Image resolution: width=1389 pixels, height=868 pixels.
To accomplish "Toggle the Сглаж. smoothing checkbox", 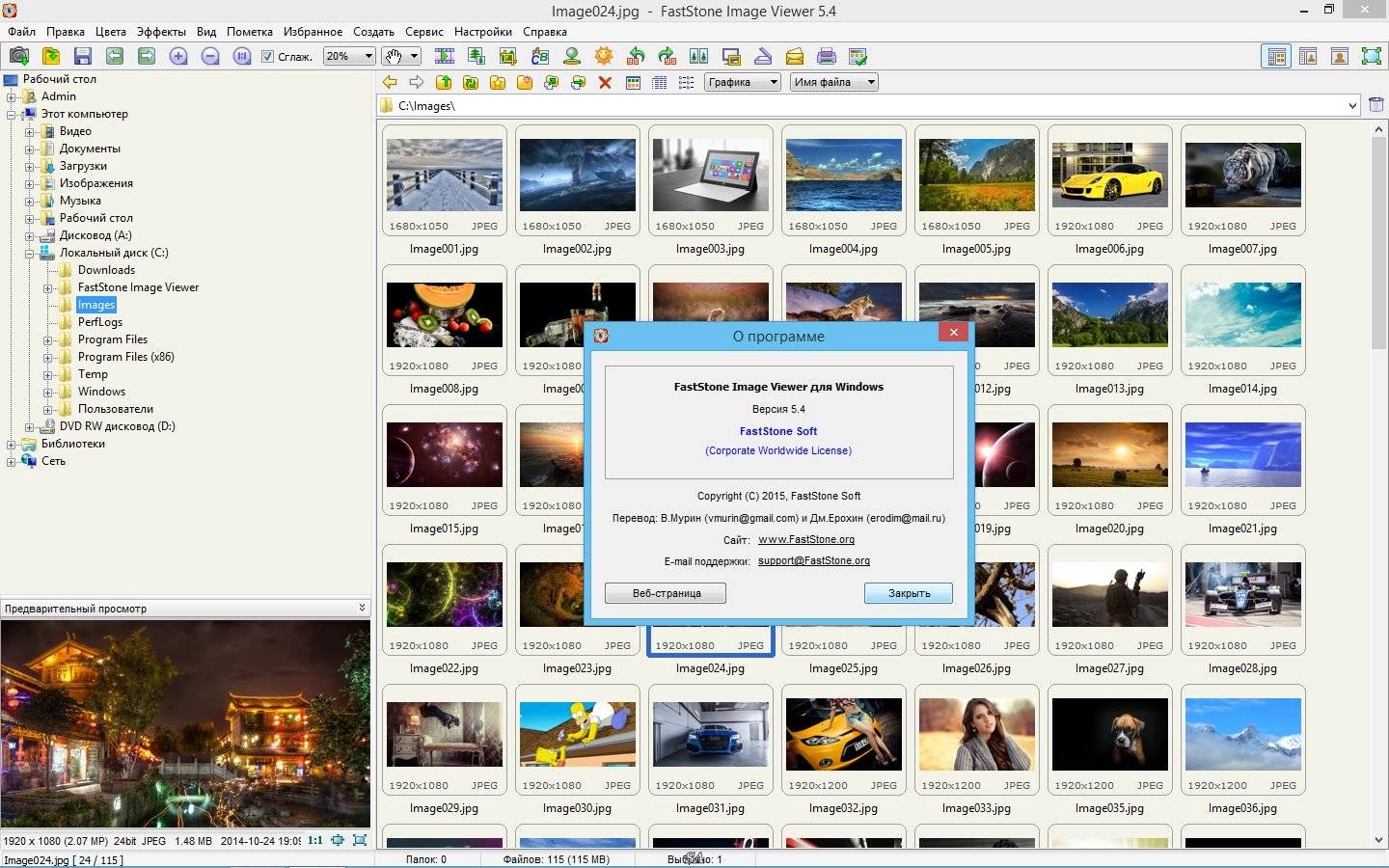I will click(268, 57).
